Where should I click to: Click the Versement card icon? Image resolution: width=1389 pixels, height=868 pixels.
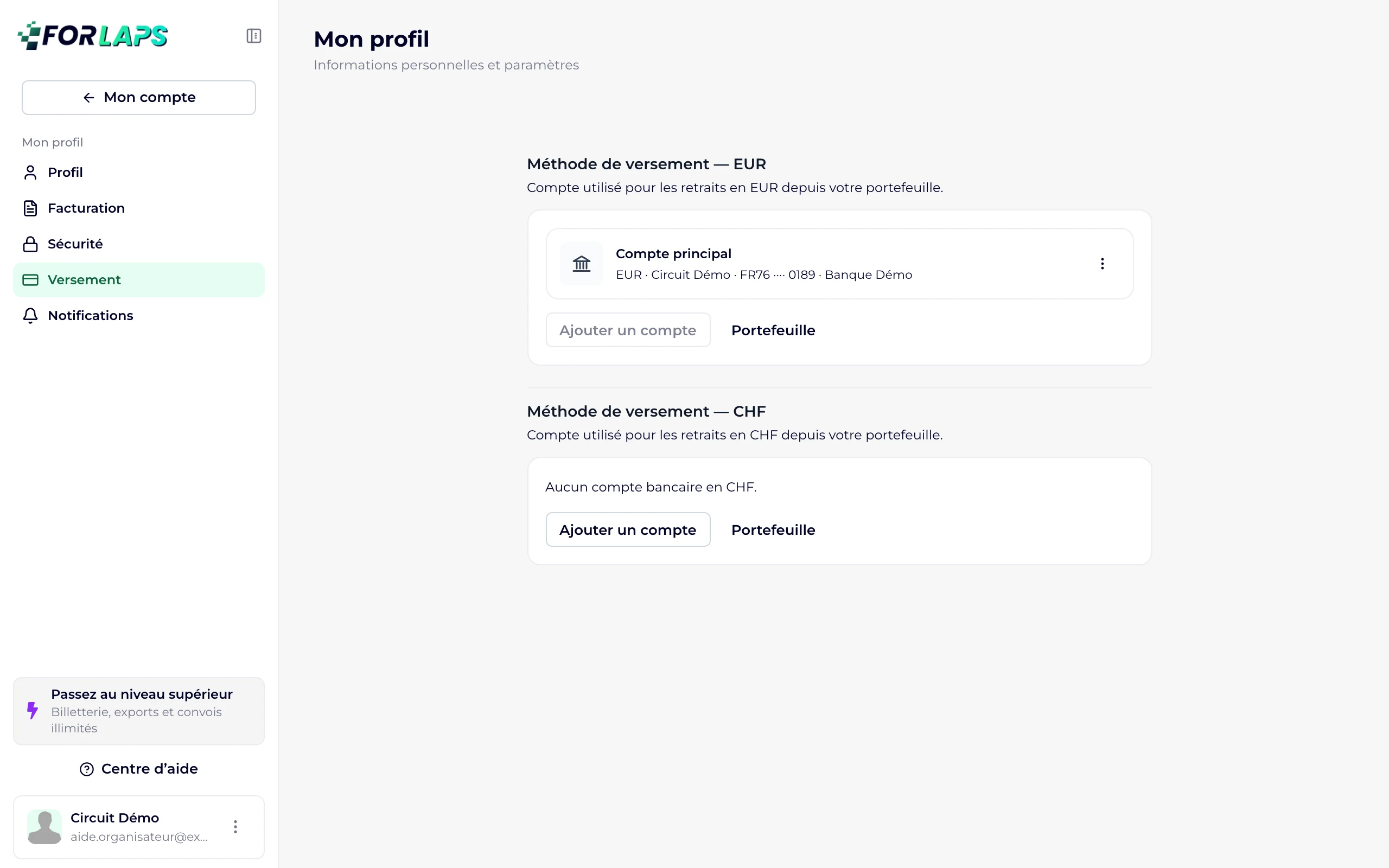click(30, 279)
